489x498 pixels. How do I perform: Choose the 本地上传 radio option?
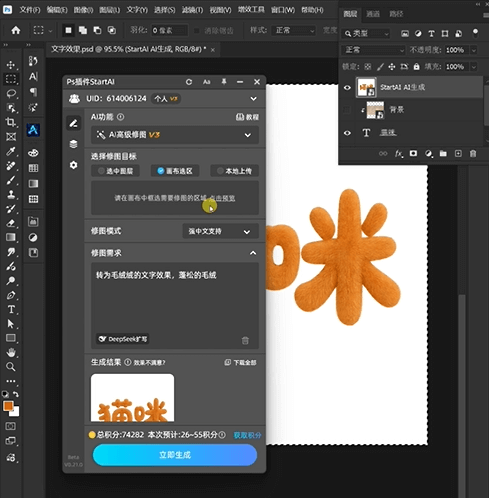(234, 171)
